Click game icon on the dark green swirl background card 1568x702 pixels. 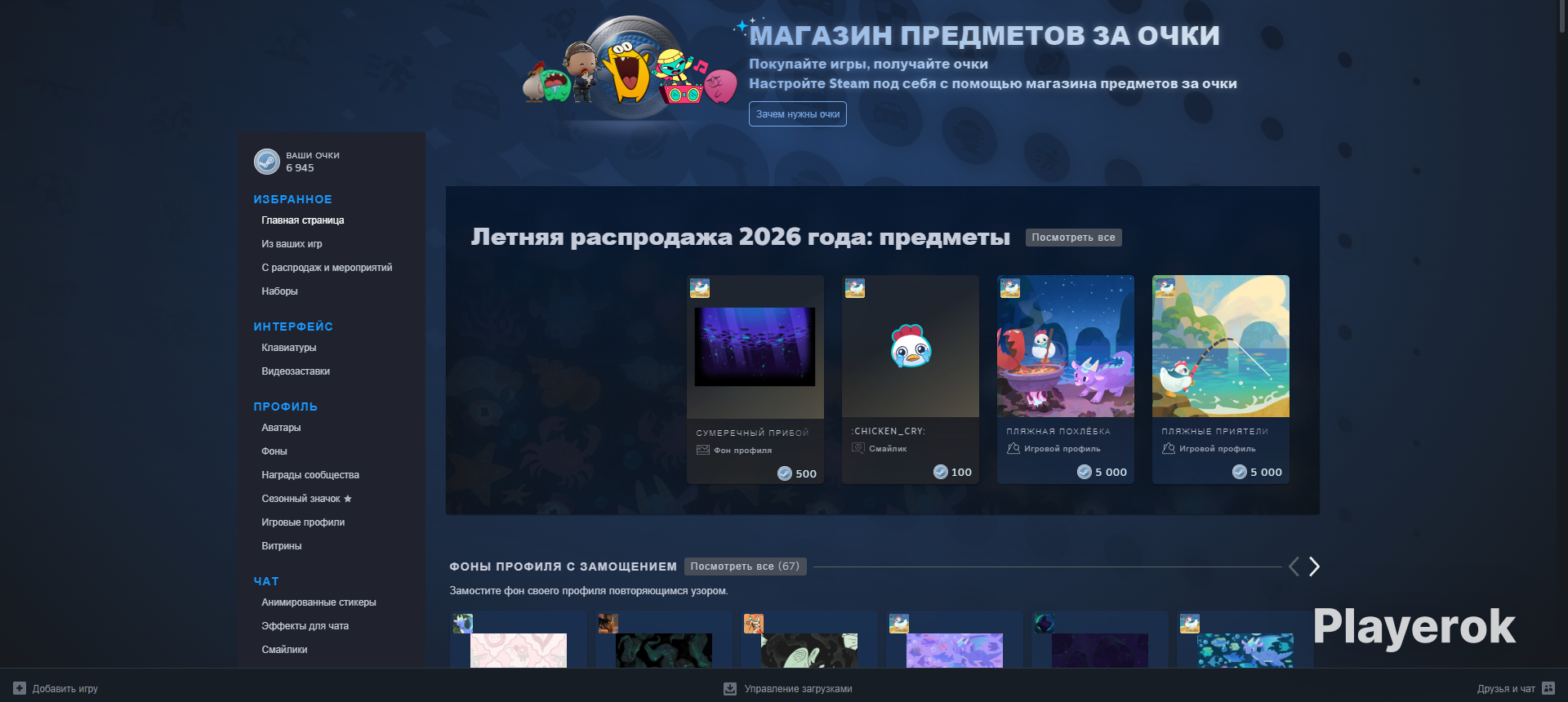[x=608, y=624]
